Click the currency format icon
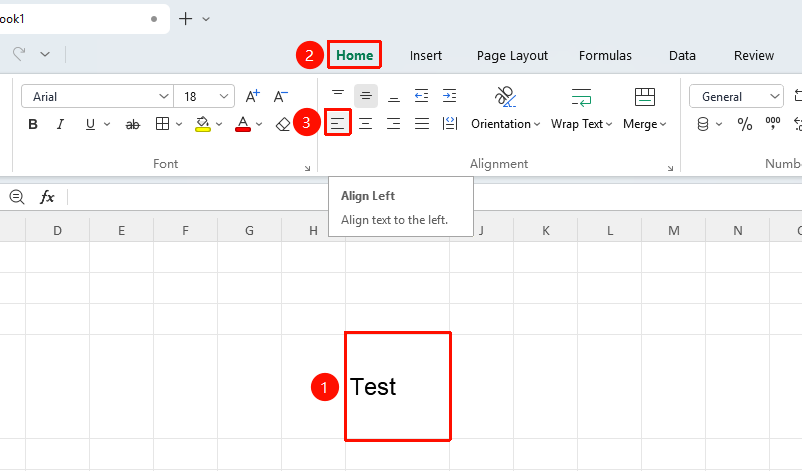The height and width of the screenshot is (471, 802). 703,124
